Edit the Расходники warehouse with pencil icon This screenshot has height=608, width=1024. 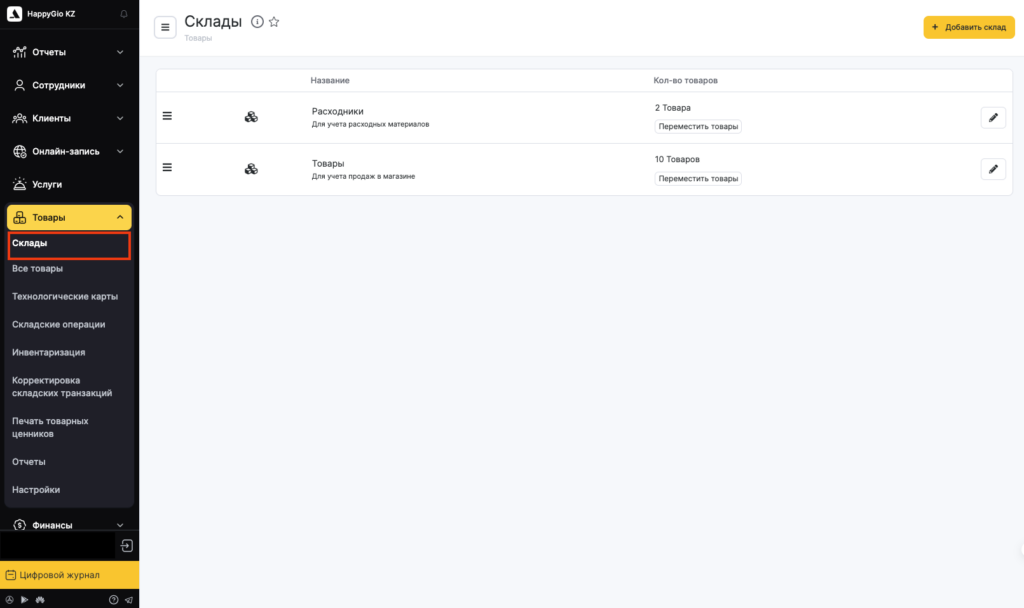(992, 118)
